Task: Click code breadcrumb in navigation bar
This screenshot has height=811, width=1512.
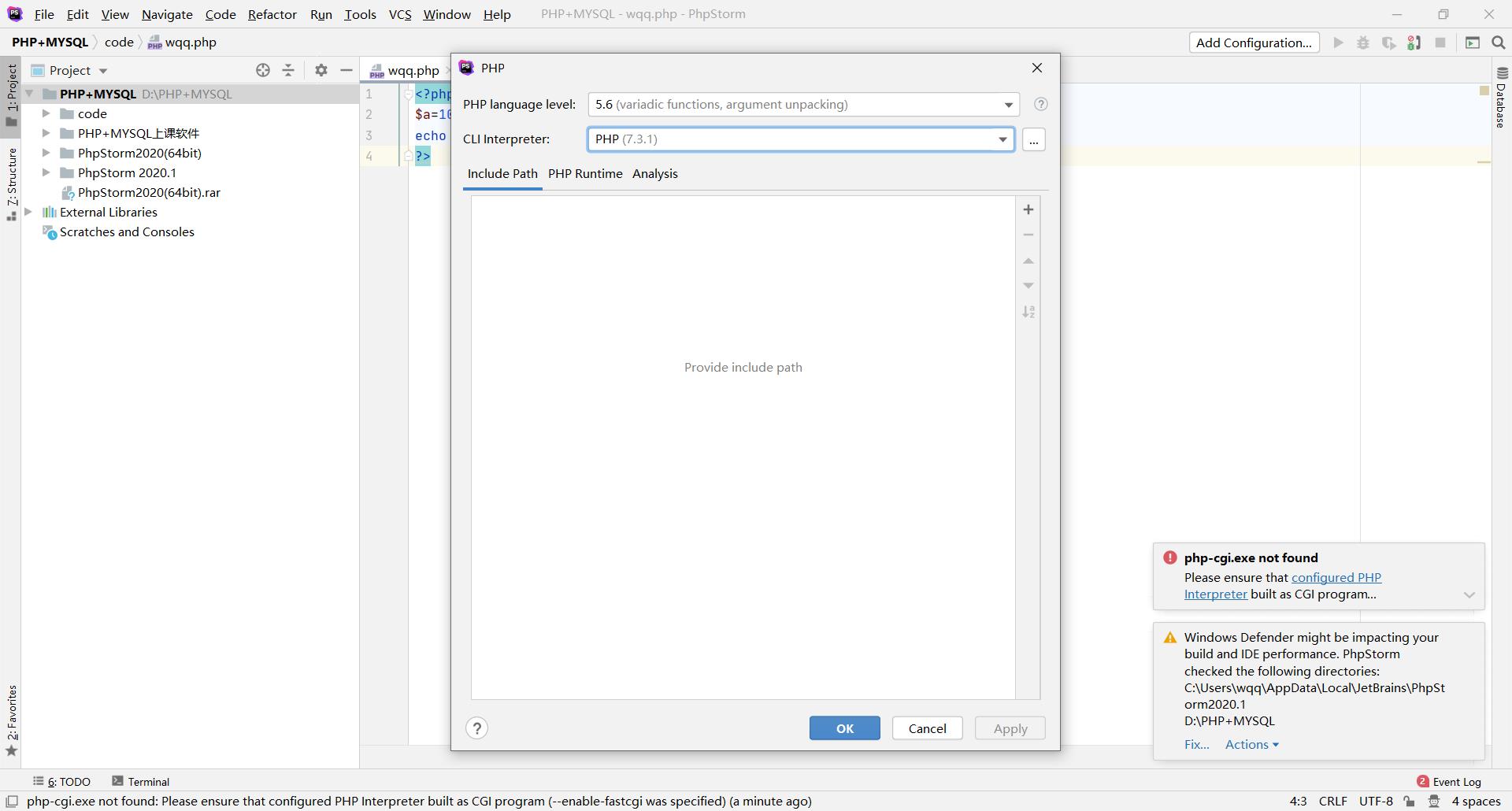Action: click(x=119, y=43)
